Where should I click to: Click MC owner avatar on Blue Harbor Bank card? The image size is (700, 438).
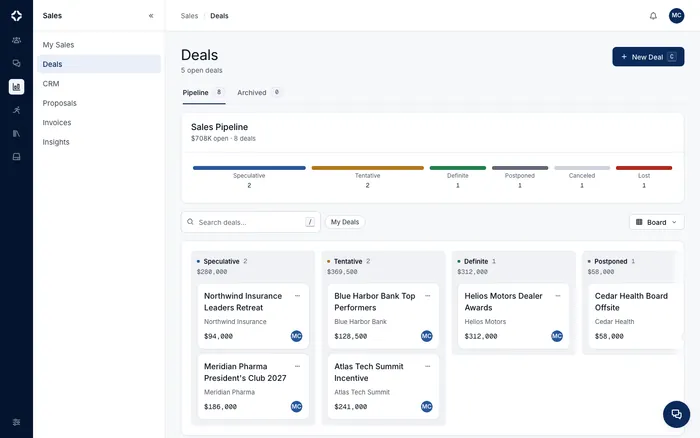click(x=427, y=336)
